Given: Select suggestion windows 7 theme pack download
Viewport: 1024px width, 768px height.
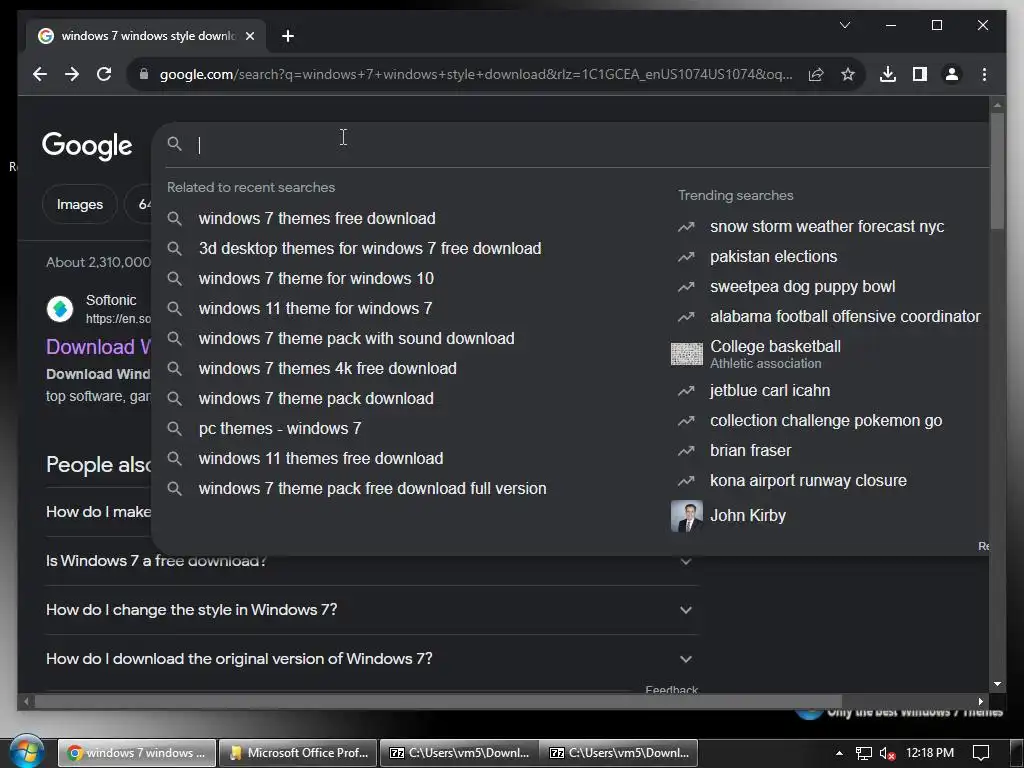Looking at the screenshot, I should point(316,398).
